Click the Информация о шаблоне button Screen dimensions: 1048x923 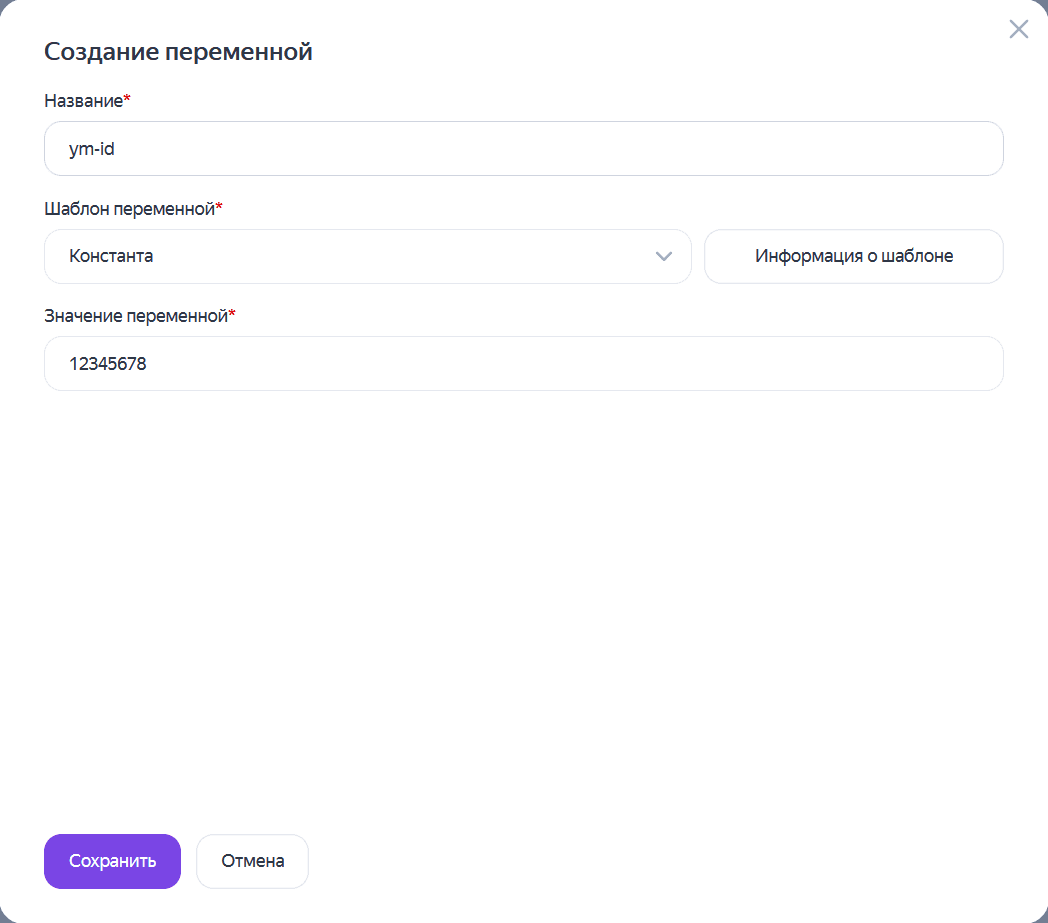click(853, 256)
